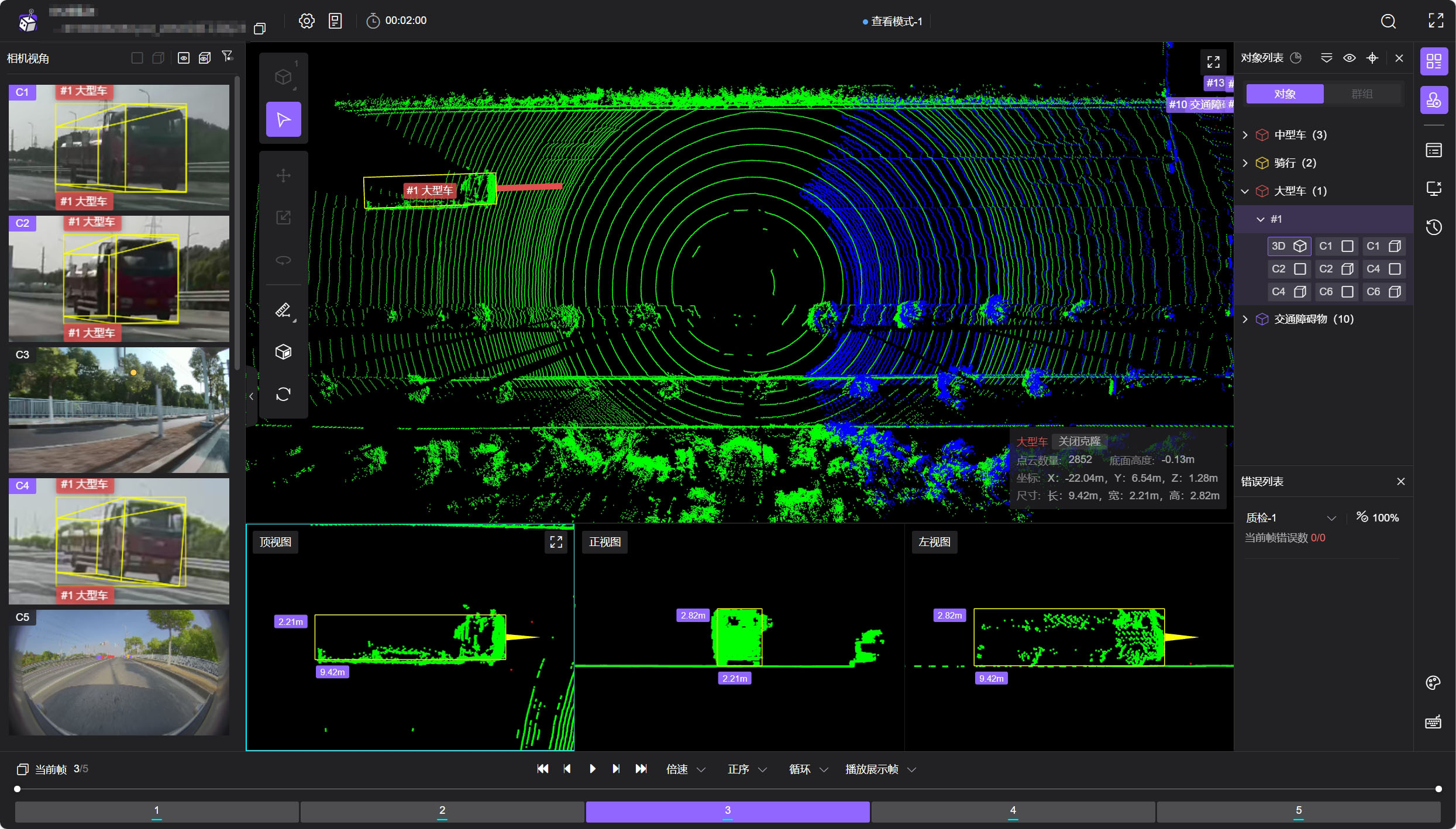Expand the 中型车 (3) category
Viewport: 1456px width, 829px height.
click(1245, 135)
